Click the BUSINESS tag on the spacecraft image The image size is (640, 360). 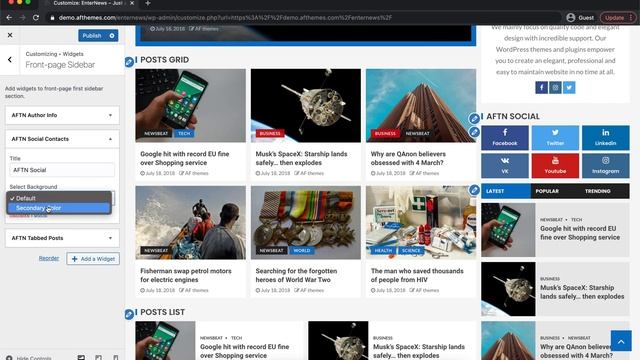(270, 133)
